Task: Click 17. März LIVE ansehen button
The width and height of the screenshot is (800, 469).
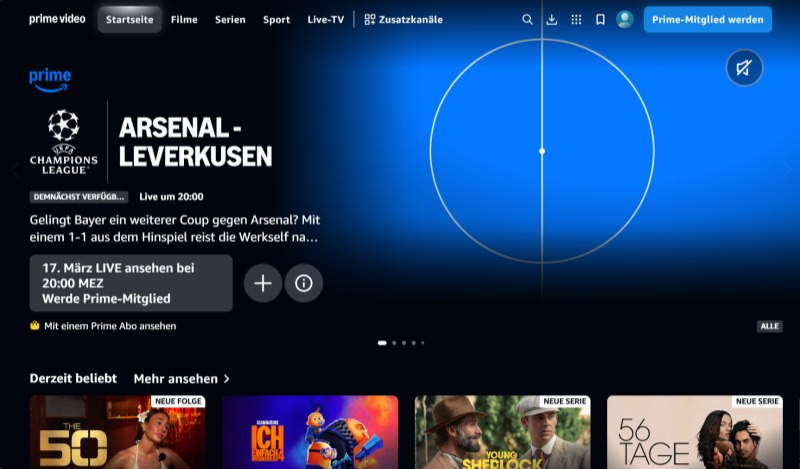Action: tap(131, 283)
